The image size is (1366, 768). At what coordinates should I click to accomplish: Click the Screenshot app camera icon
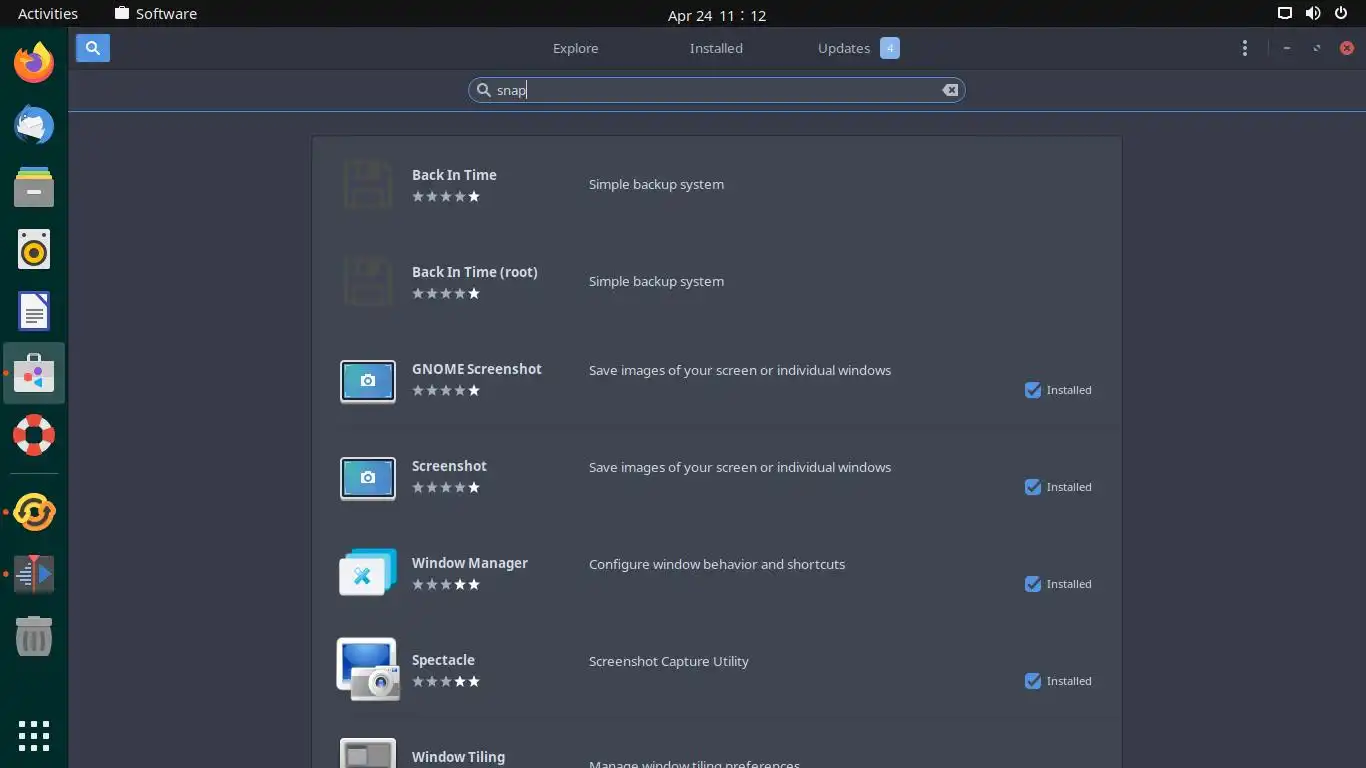pyautogui.click(x=368, y=478)
